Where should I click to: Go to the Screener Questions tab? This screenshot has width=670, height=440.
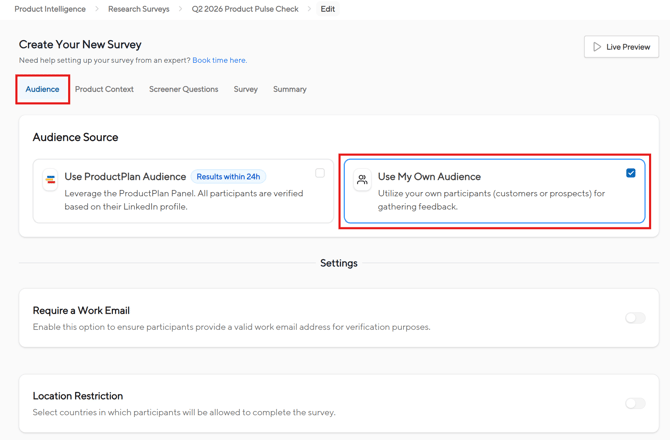[x=183, y=89]
